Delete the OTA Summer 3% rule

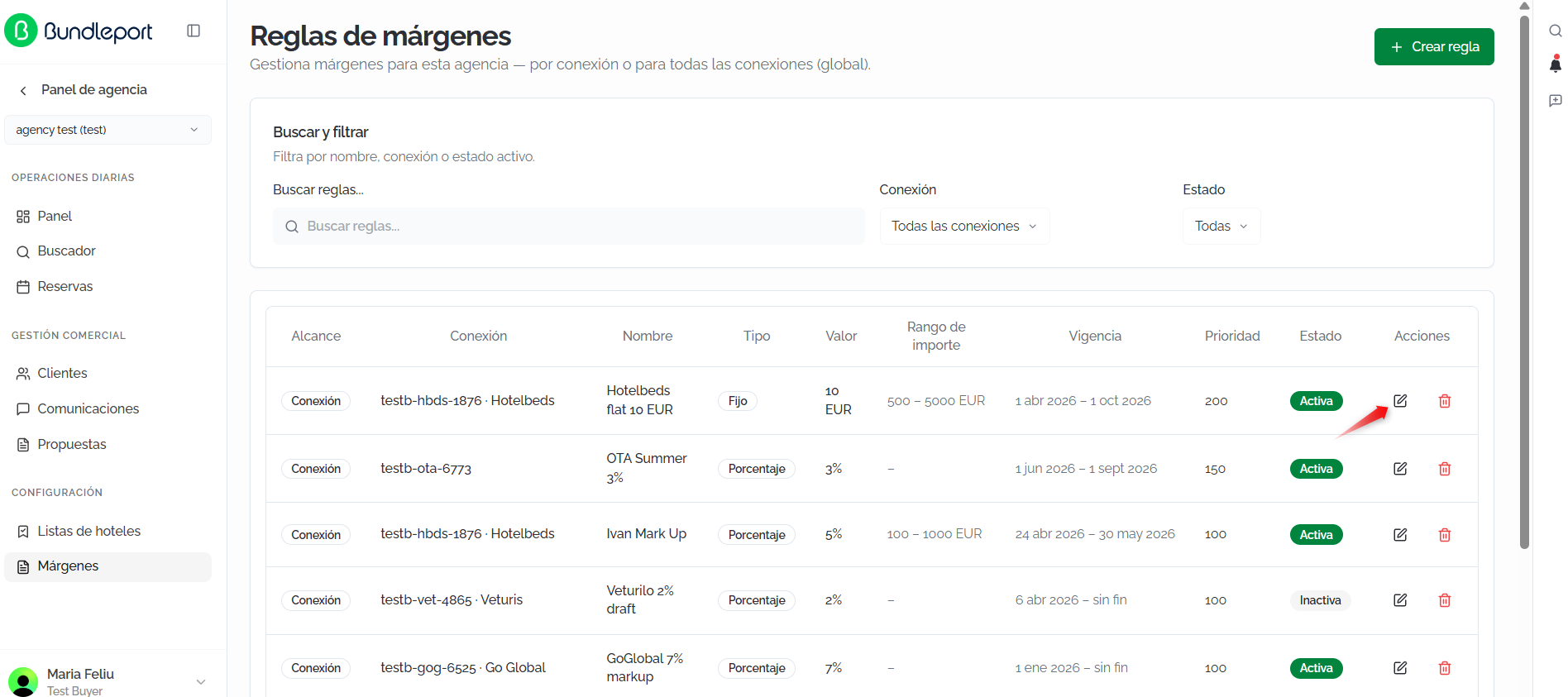coord(1445,469)
